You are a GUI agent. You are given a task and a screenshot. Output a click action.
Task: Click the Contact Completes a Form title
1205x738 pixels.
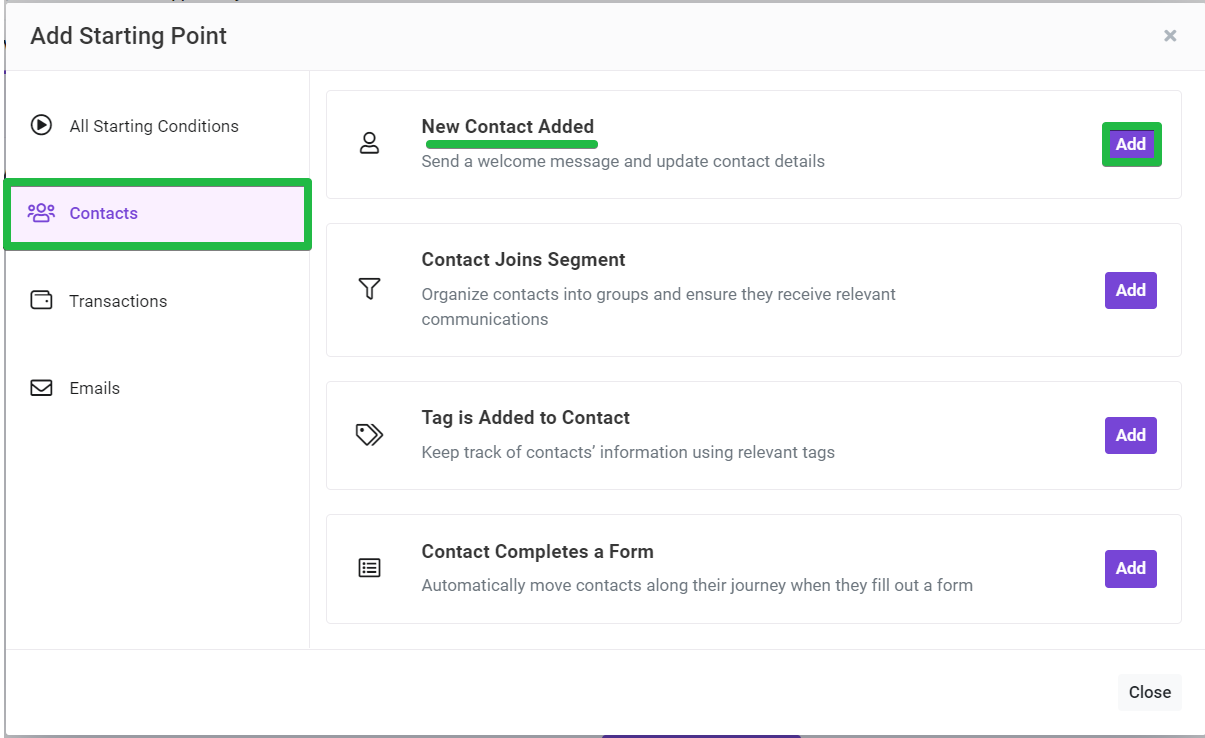[537, 552]
